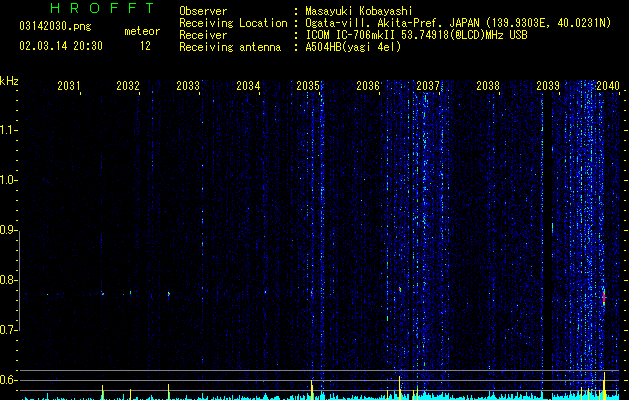Viewport: 629px width, 400px height.
Task: Click the red meteor echo after 2036
Action: click(400, 289)
